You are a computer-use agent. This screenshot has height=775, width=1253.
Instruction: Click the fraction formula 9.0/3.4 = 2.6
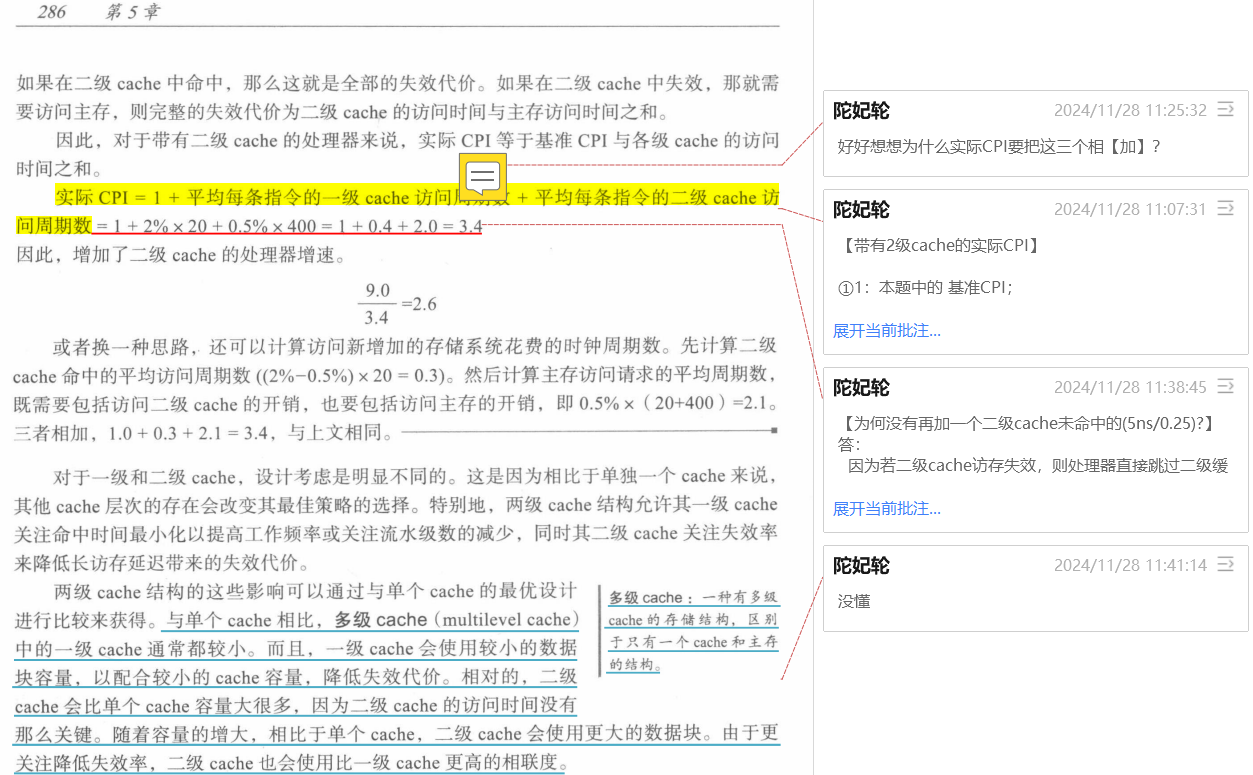click(x=397, y=304)
